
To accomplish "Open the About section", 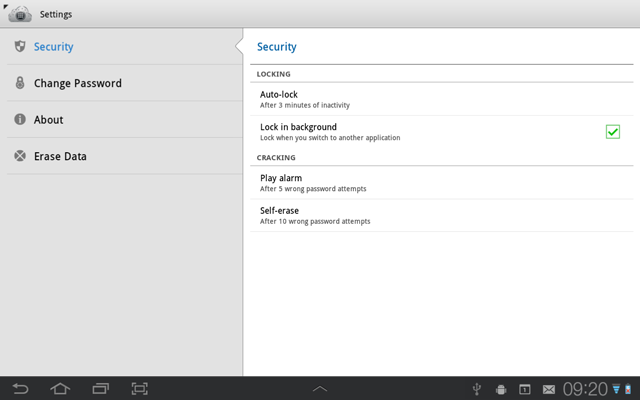I will [125, 119].
